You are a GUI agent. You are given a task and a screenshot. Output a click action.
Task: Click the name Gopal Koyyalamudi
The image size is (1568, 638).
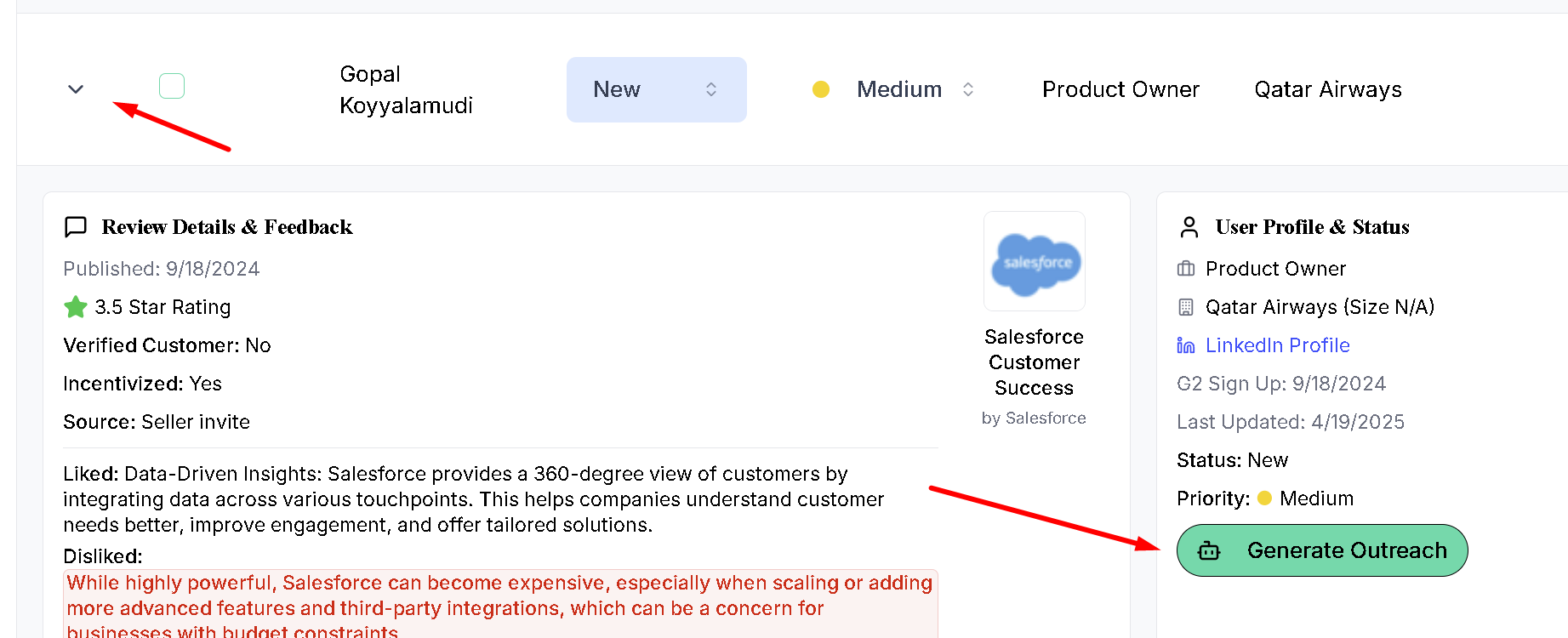[406, 89]
